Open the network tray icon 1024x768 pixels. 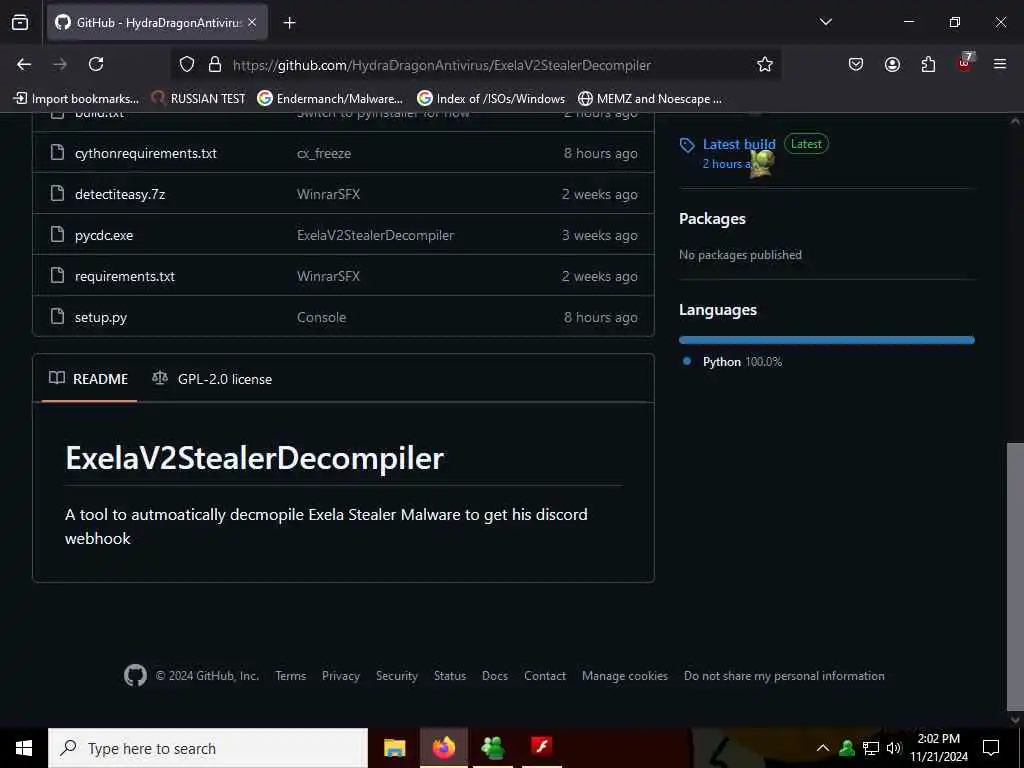pyautogui.click(x=871, y=748)
